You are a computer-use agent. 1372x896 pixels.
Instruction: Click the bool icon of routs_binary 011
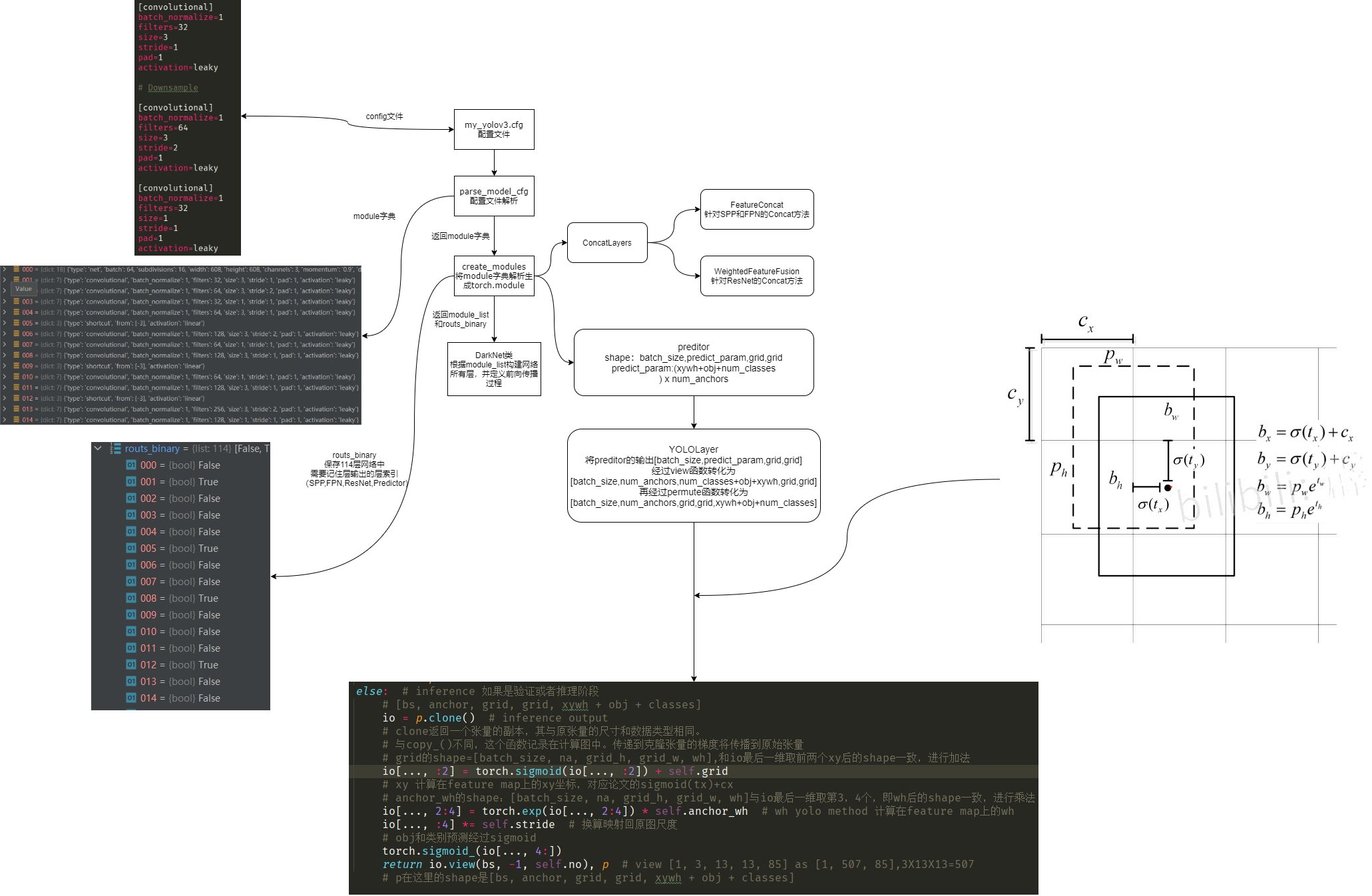click(131, 648)
